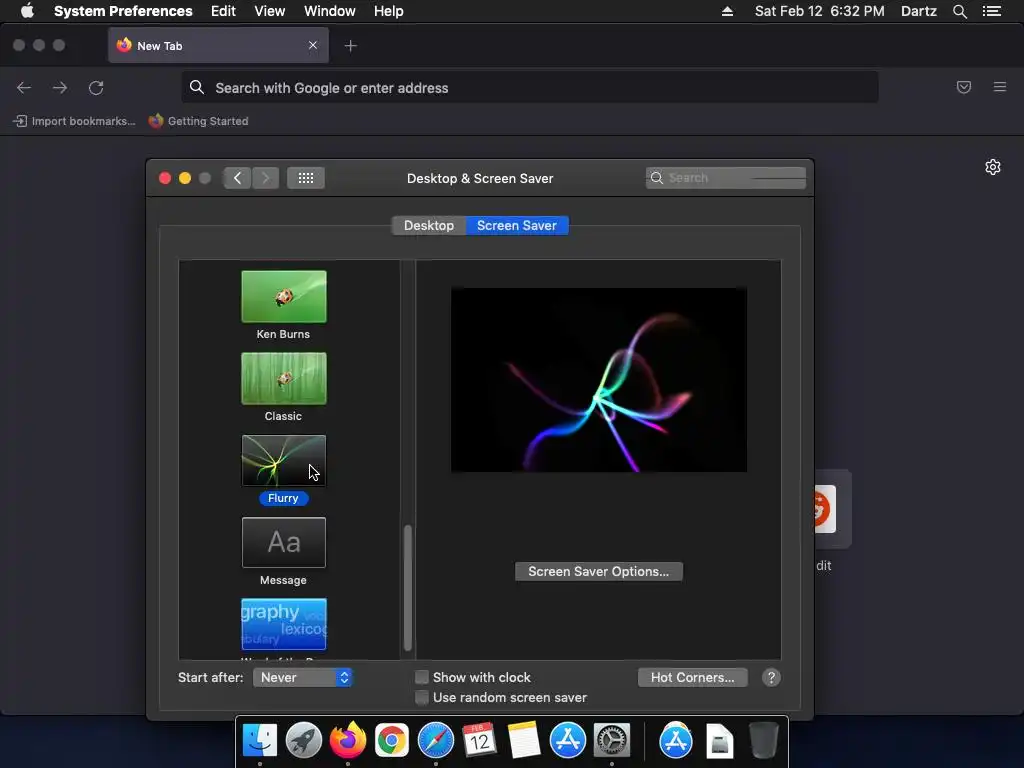Image resolution: width=1024 pixels, height=768 pixels.
Task: Show all preferences grid button
Action: (306, 178)
